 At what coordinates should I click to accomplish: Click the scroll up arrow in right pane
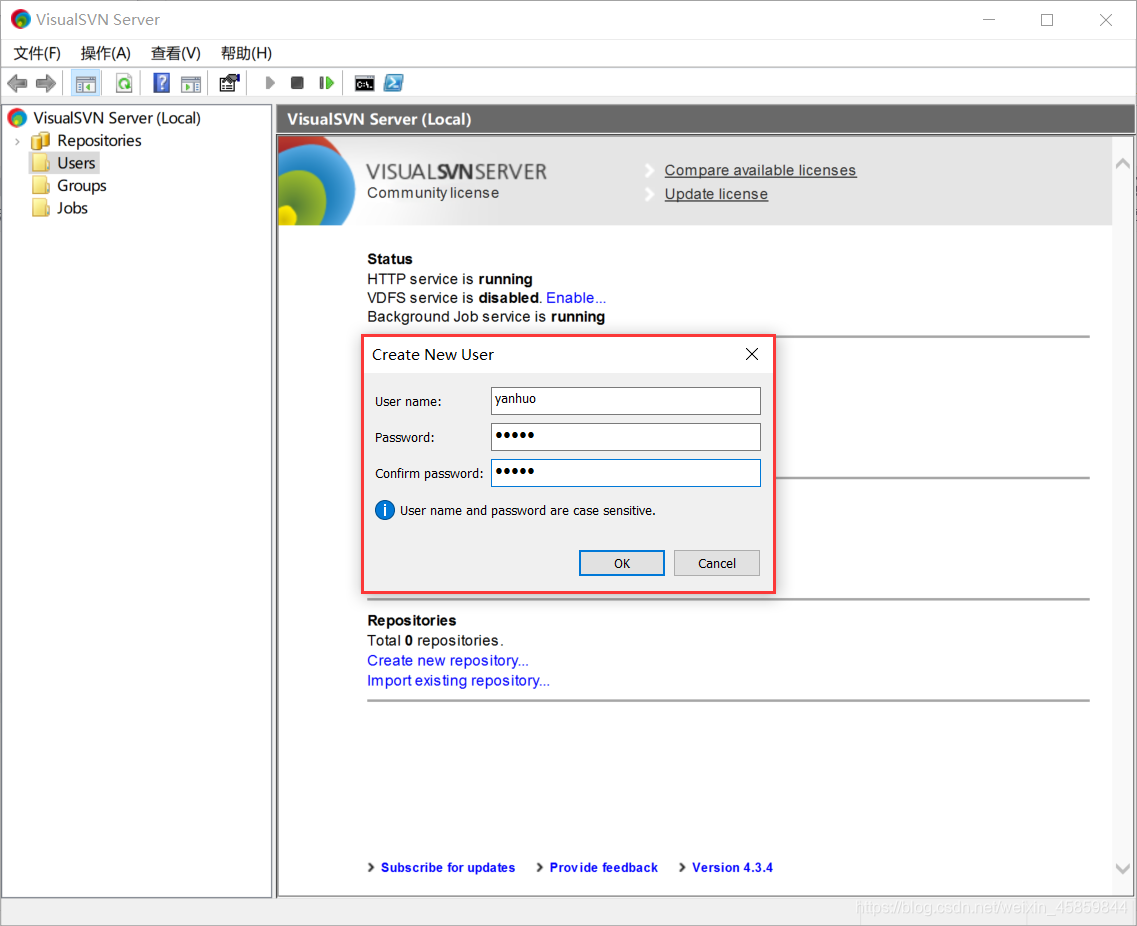tap(1122, 164)
